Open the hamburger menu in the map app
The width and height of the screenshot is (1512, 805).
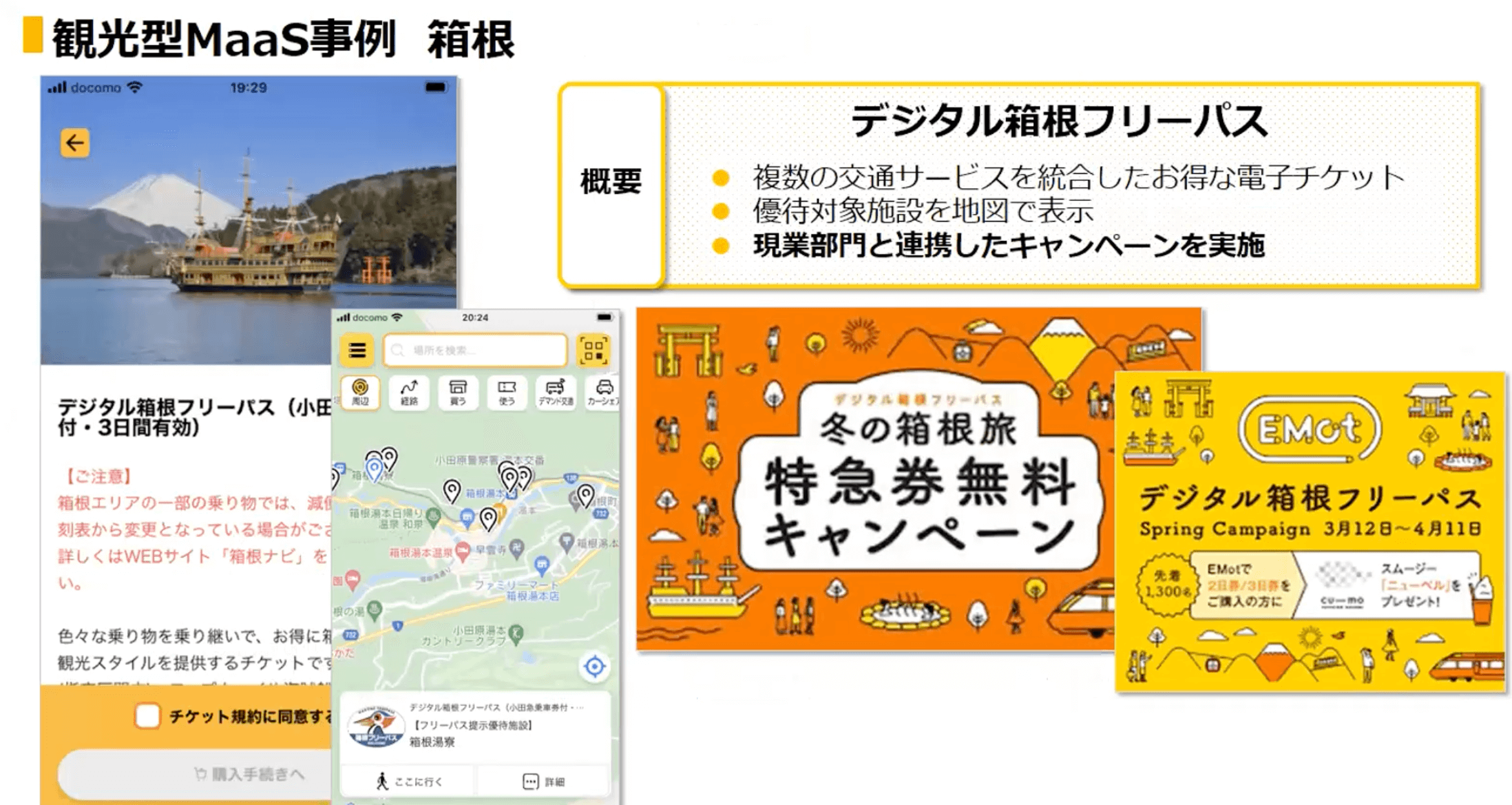point(357,350)
